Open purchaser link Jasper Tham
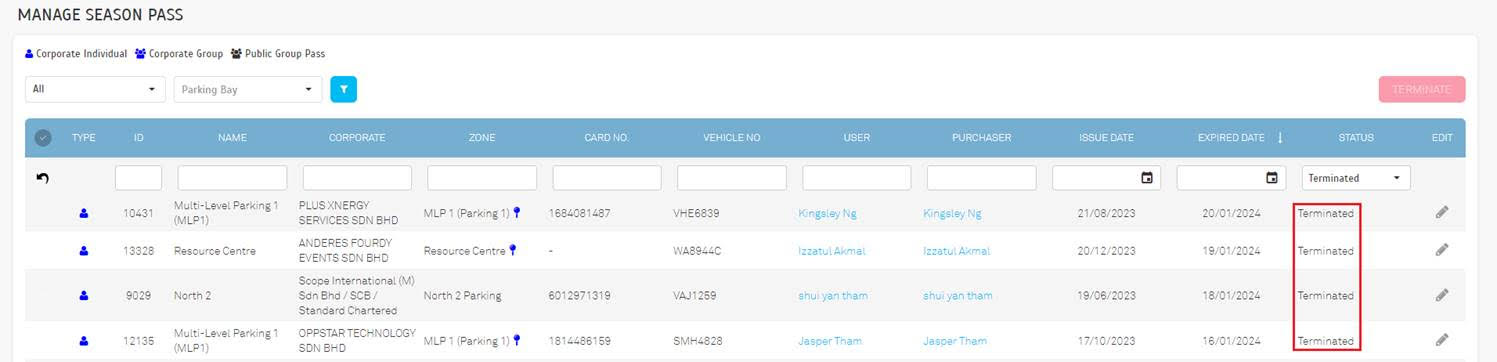 coord(954,341)
